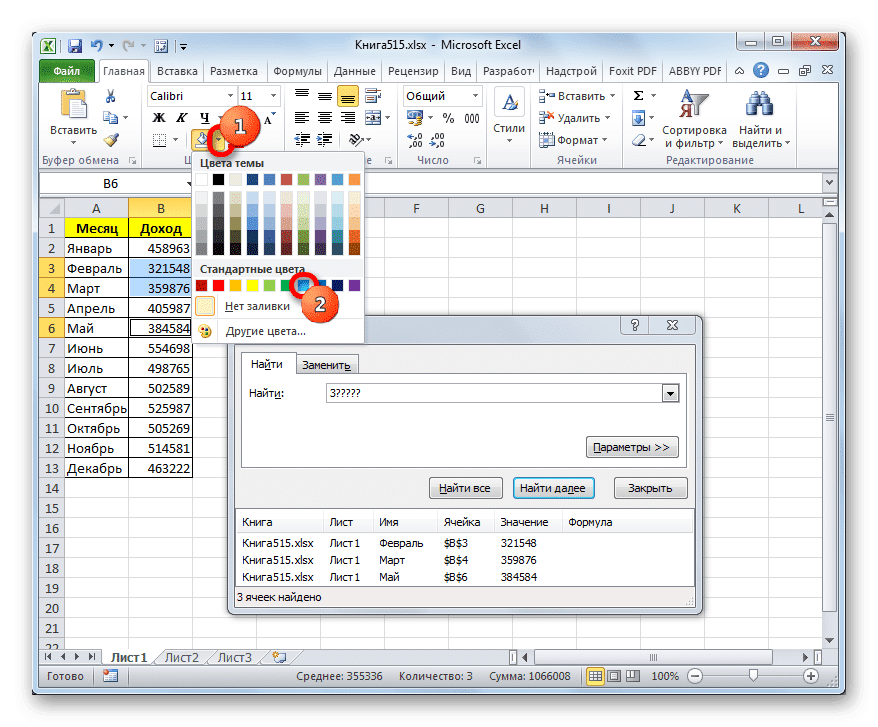Pick black theme color swatch
Image resolution: width=878 pixels, height=727 pixels.
point(218,179)
